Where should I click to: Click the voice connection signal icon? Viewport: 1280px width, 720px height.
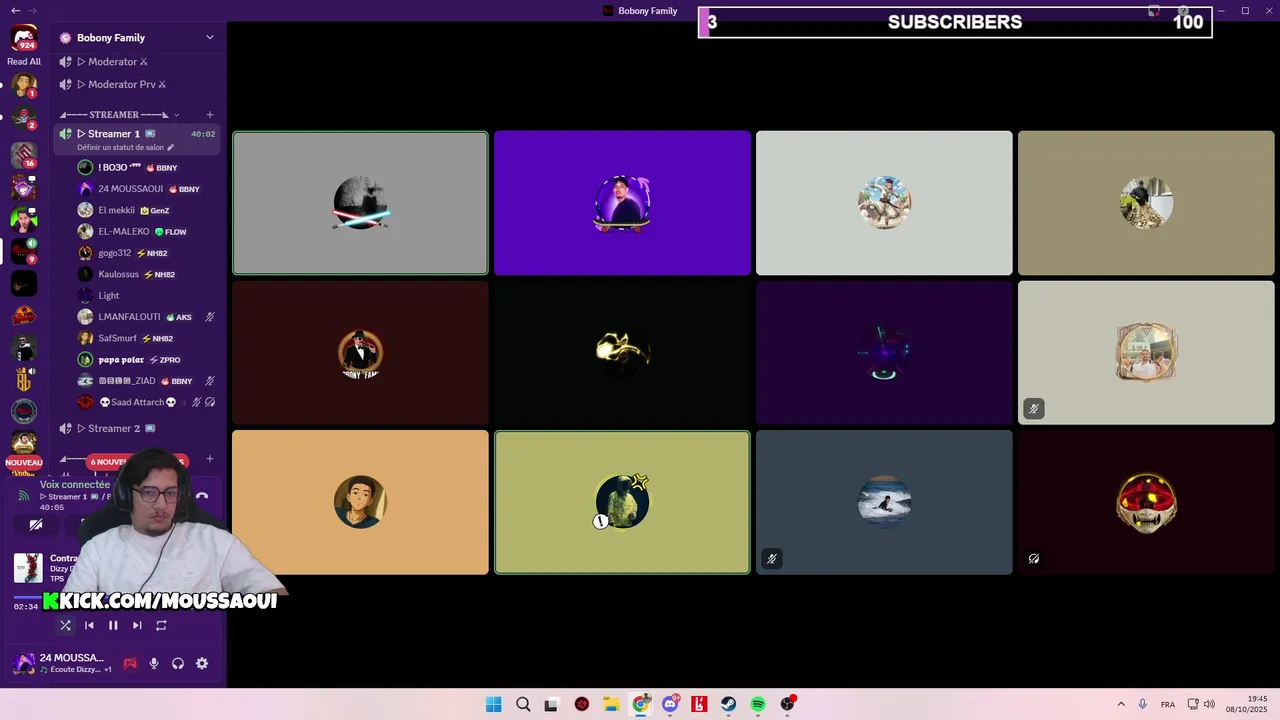point(25,495)
